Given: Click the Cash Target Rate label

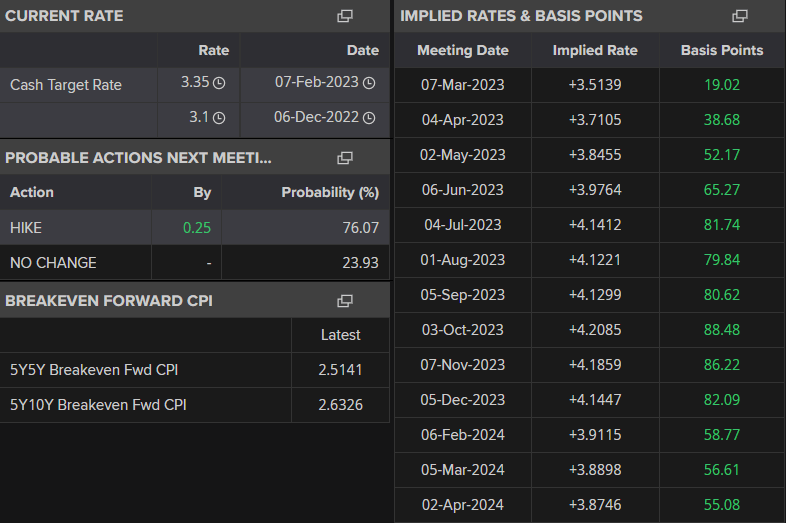Looking at the screenshot, I should click(66, 85).
